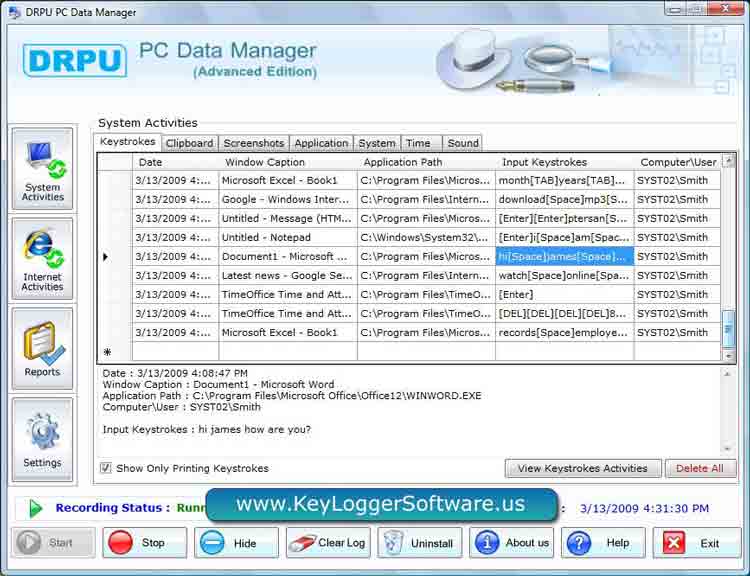
Task: Sort by Window Caption column header
Action: click(x=288, y=162)
